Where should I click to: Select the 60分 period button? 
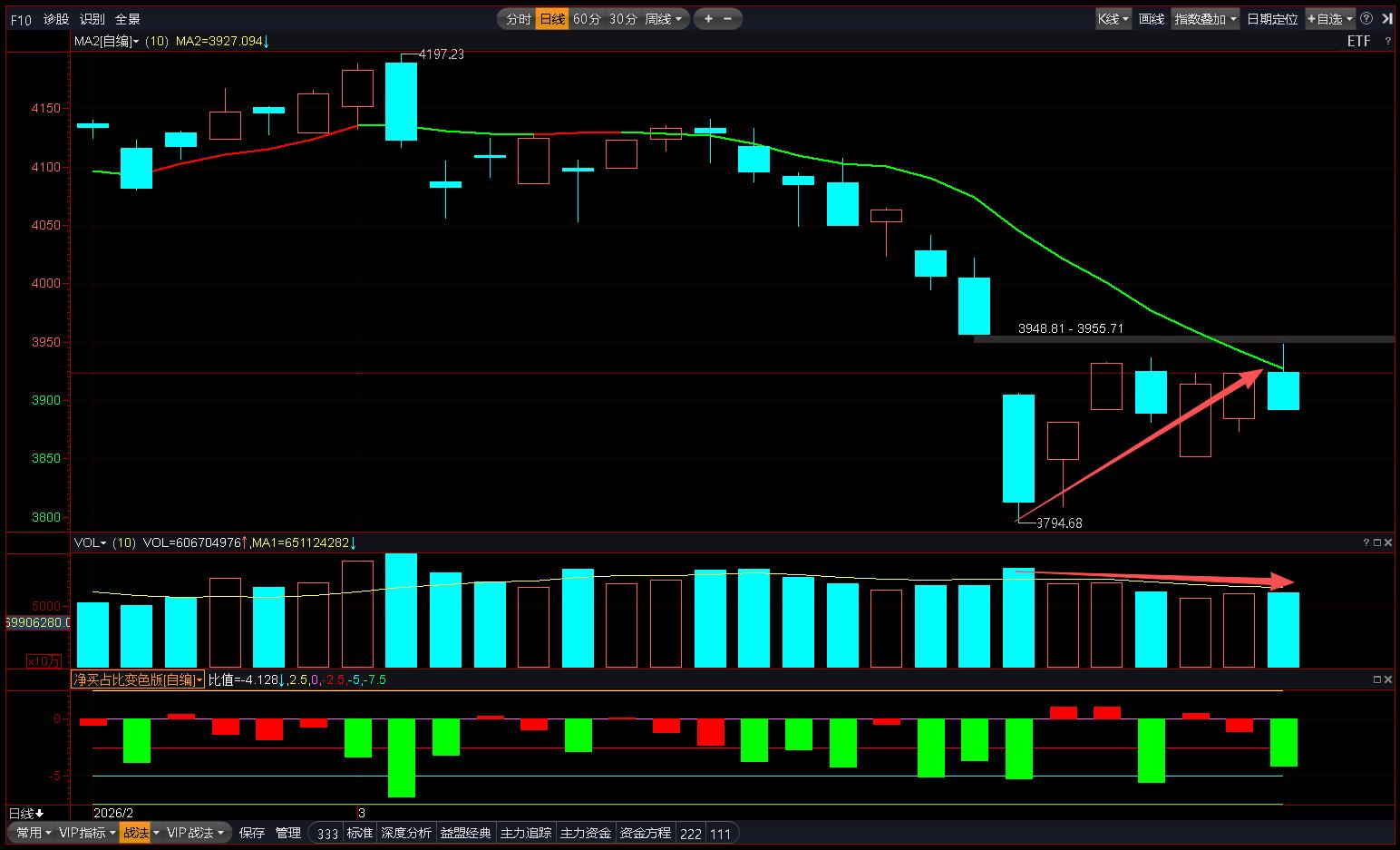coord(587,19)
